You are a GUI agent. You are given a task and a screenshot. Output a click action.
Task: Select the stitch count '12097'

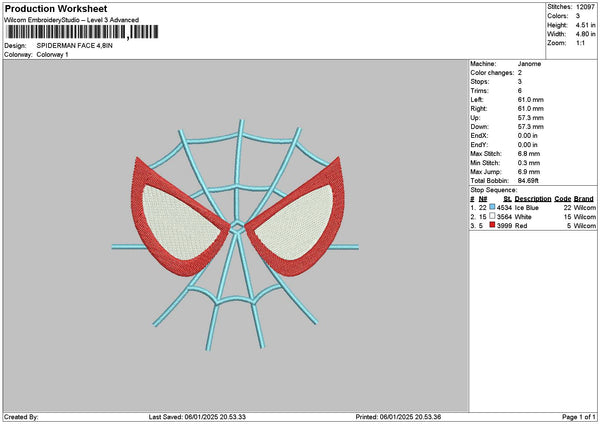pyautogui.click(x=585, y=7)
